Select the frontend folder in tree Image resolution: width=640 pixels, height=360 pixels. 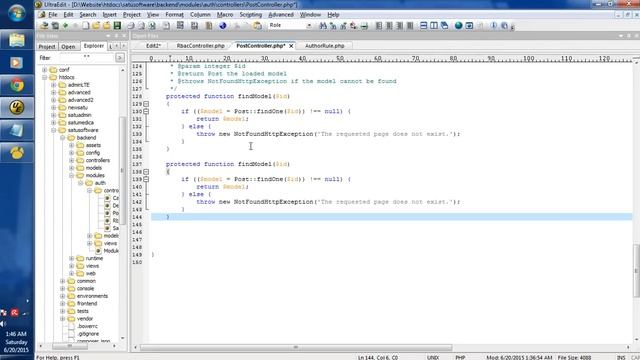[x=87, y=304]
